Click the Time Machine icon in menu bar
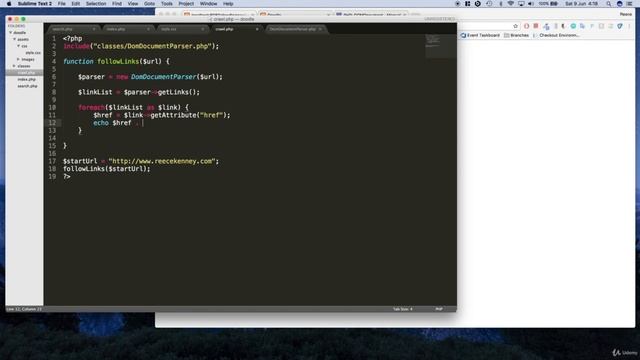Screen dimensions: 640x360 tap(489, 4)
